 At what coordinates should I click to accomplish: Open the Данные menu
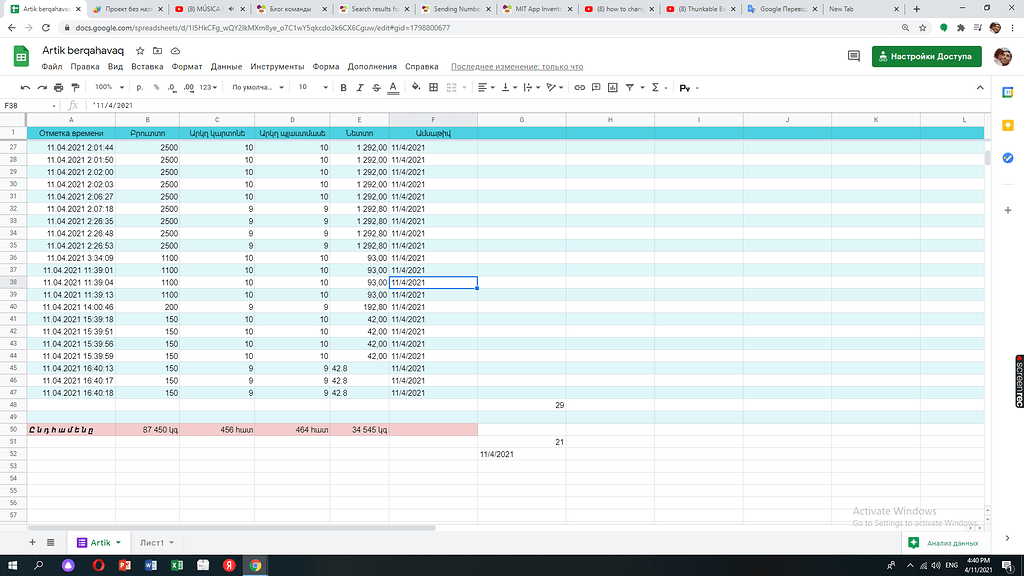click(226, 67)
